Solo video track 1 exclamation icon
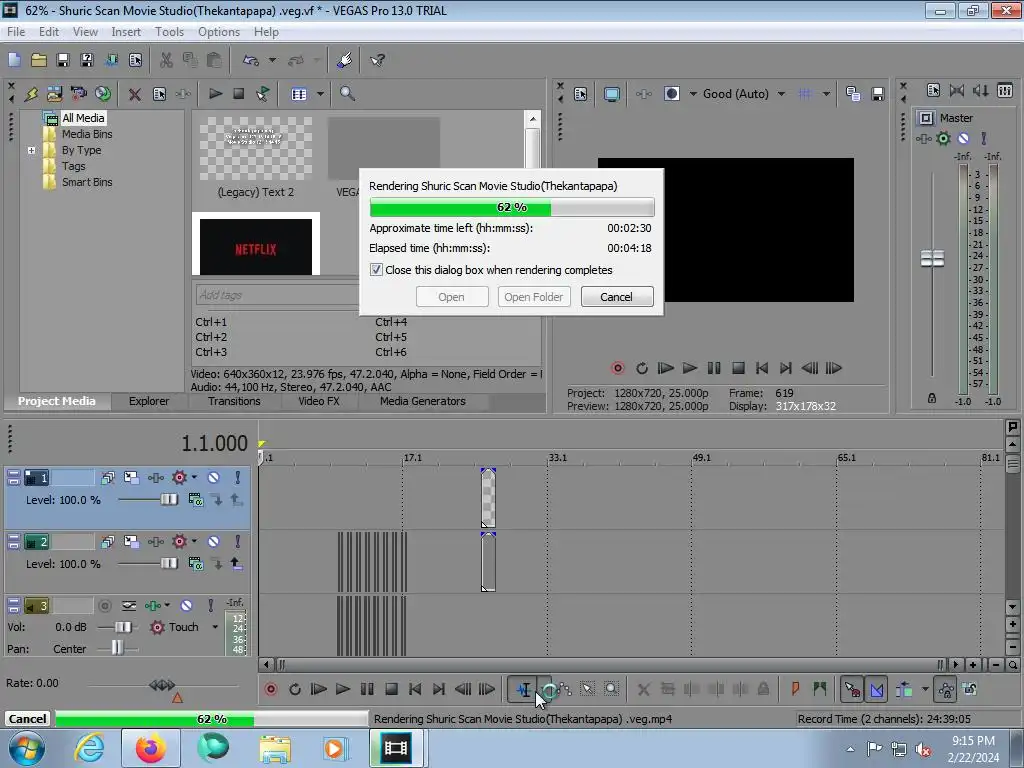 237,477
